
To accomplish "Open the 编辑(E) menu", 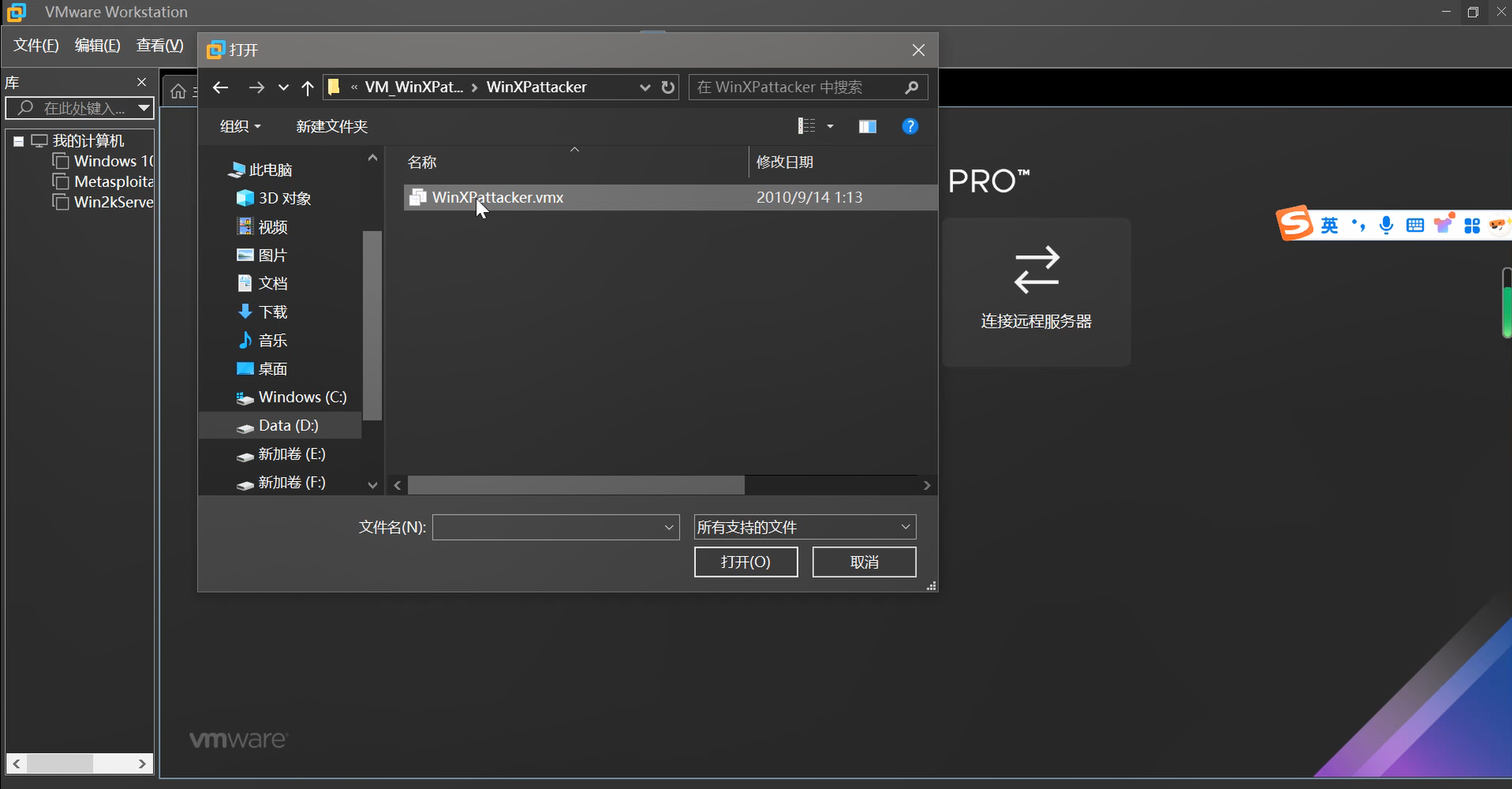I will coord(97,46).
